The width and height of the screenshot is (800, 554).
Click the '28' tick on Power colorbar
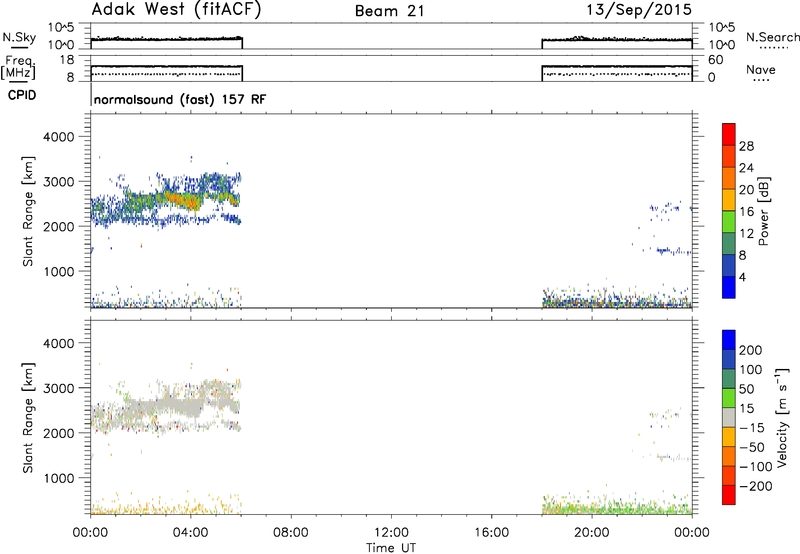(746, 146)
